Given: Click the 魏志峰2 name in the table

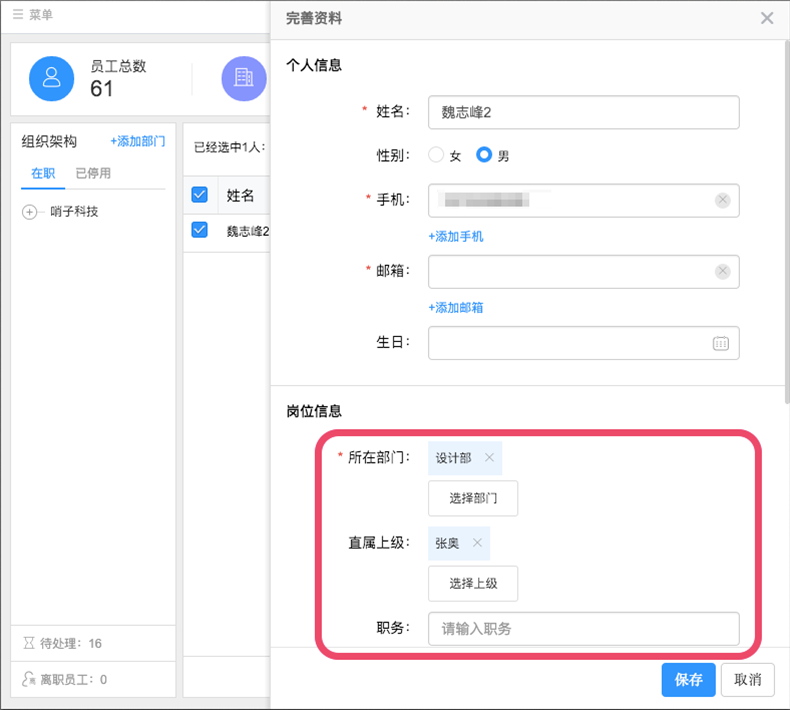Looking at the screenshot, I should coord(247,231).
